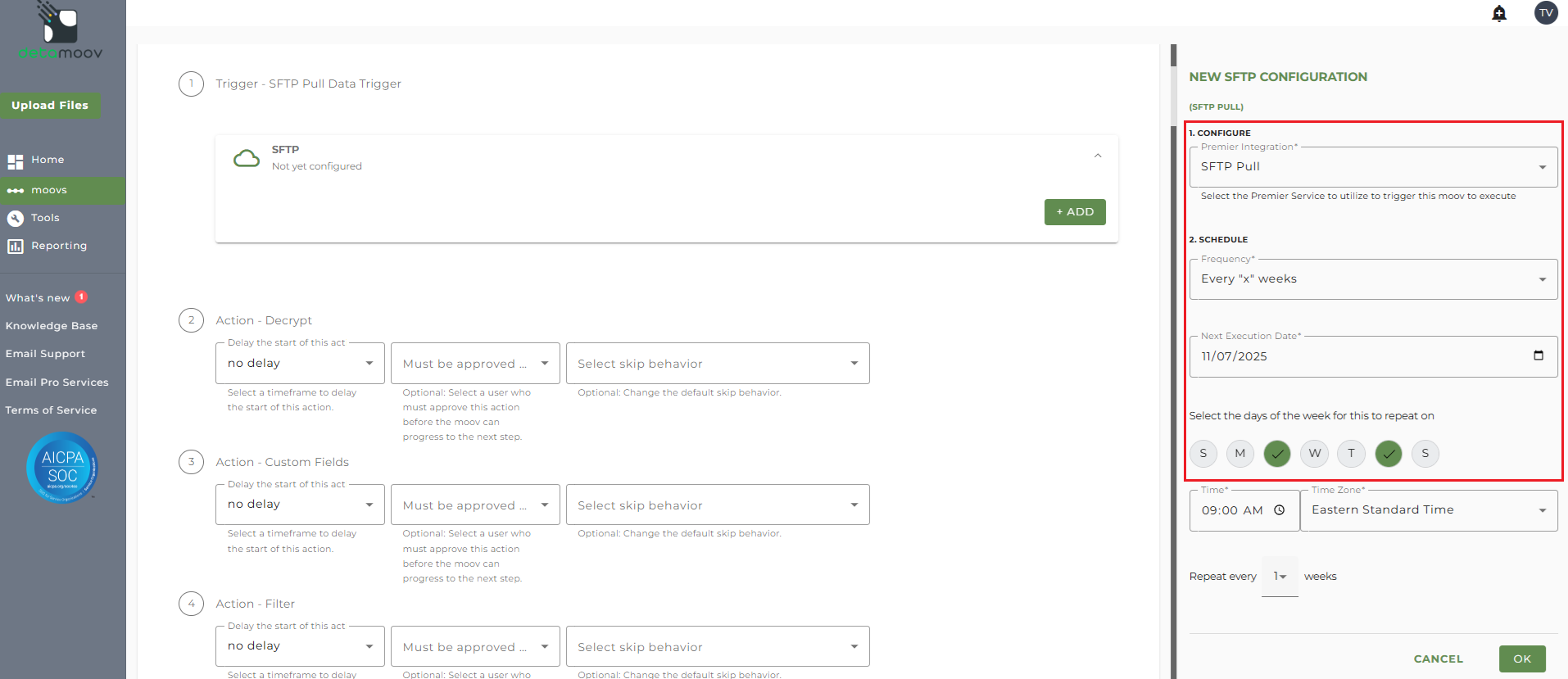Open the Premier Integration dropdown

pyautogui.click(x=1373, y=167)
